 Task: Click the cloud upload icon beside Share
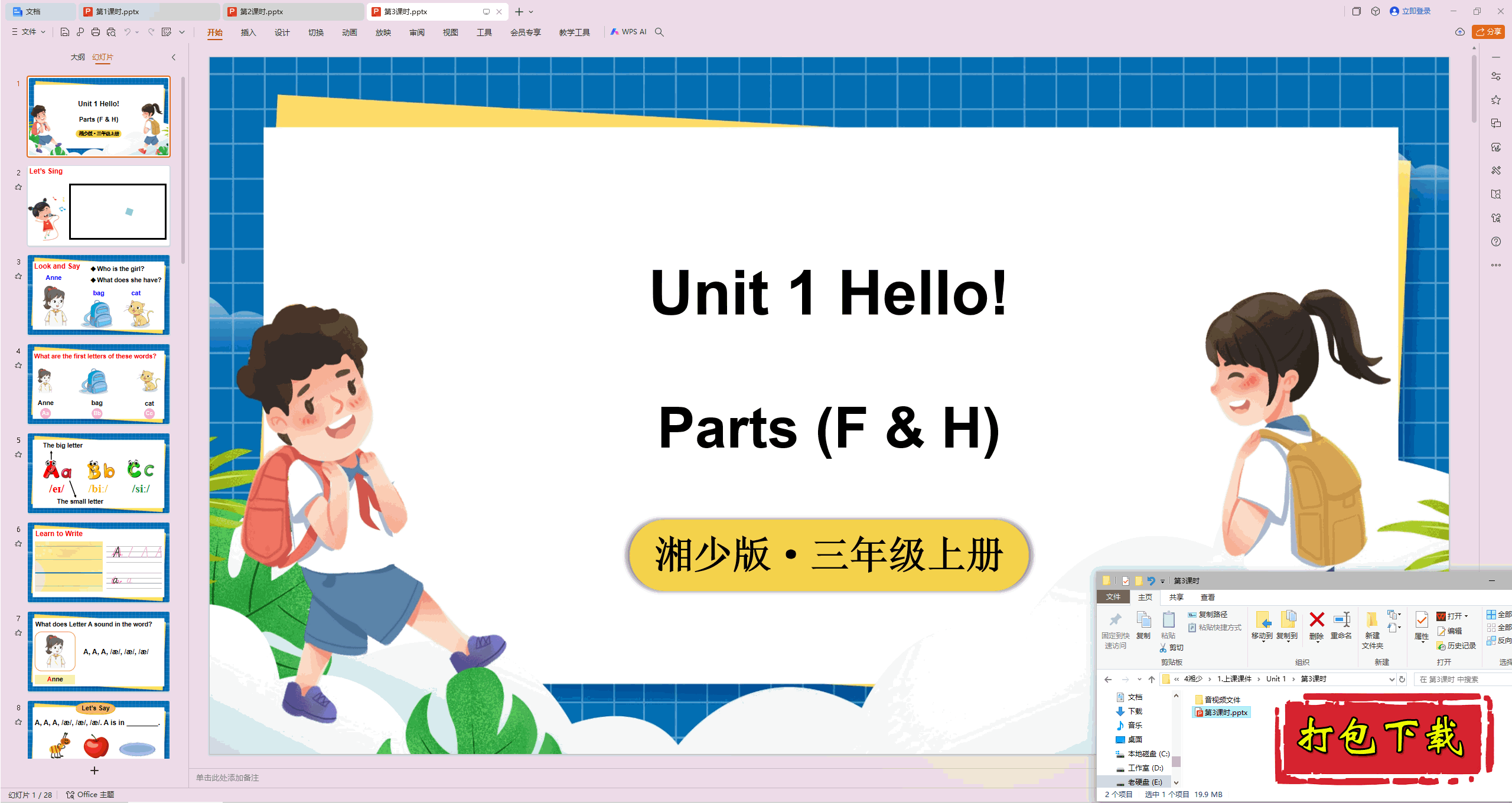pyautogui.click(x=1460, y=32)
